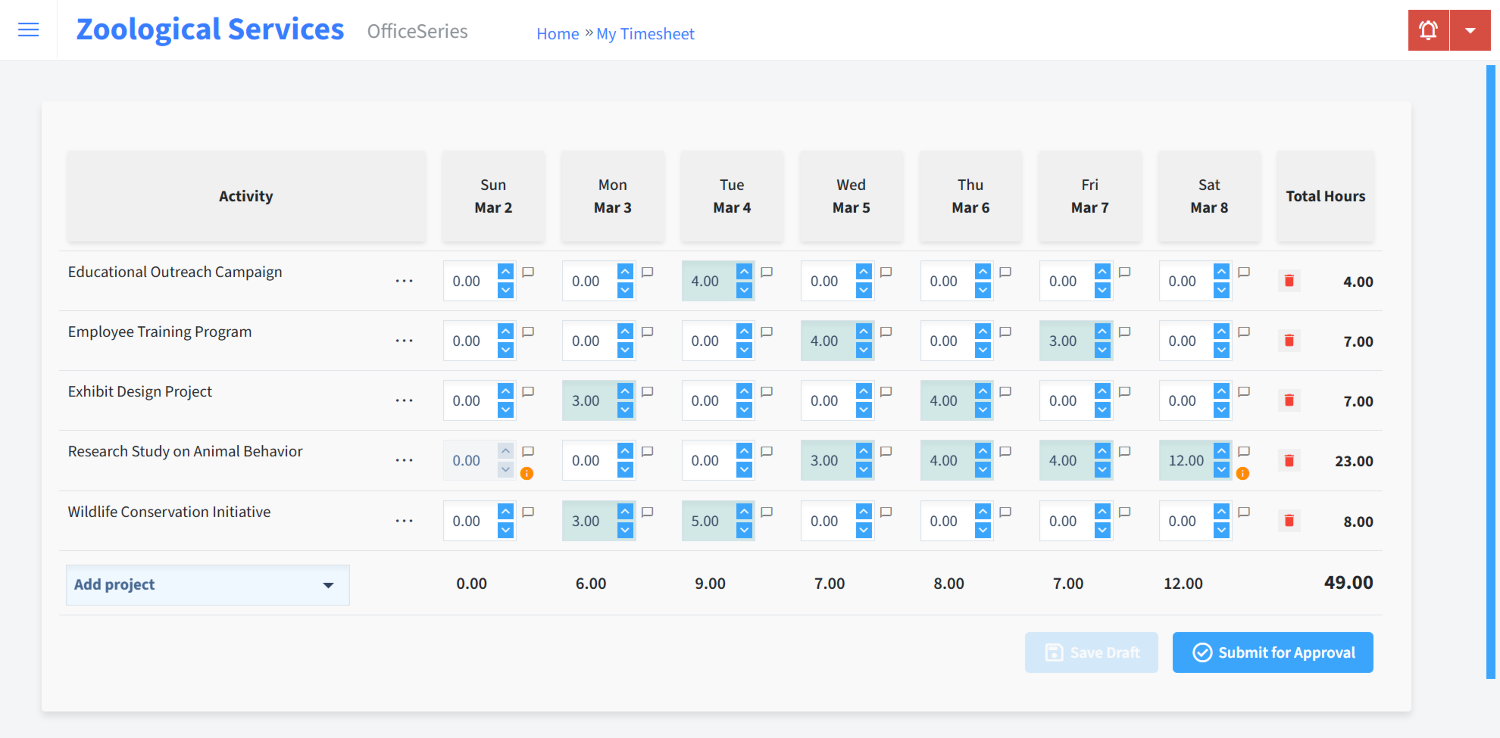The width and height of the screenshot is (1500, 738).
Task: Submit the timesheet for approval
Action: tap(1272, 652)
